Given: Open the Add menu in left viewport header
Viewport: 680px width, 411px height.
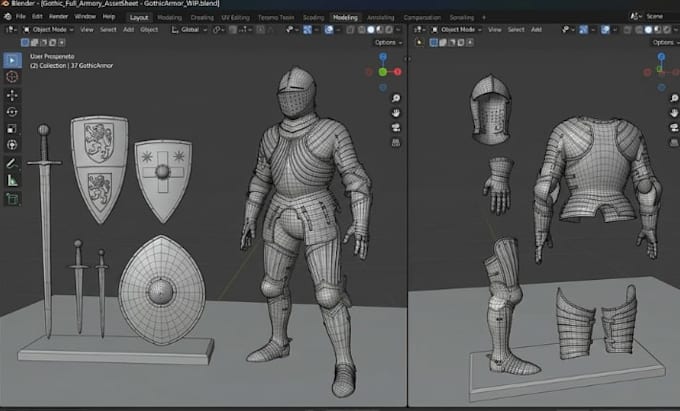Looking at the screenshot, I should point(128,29).
